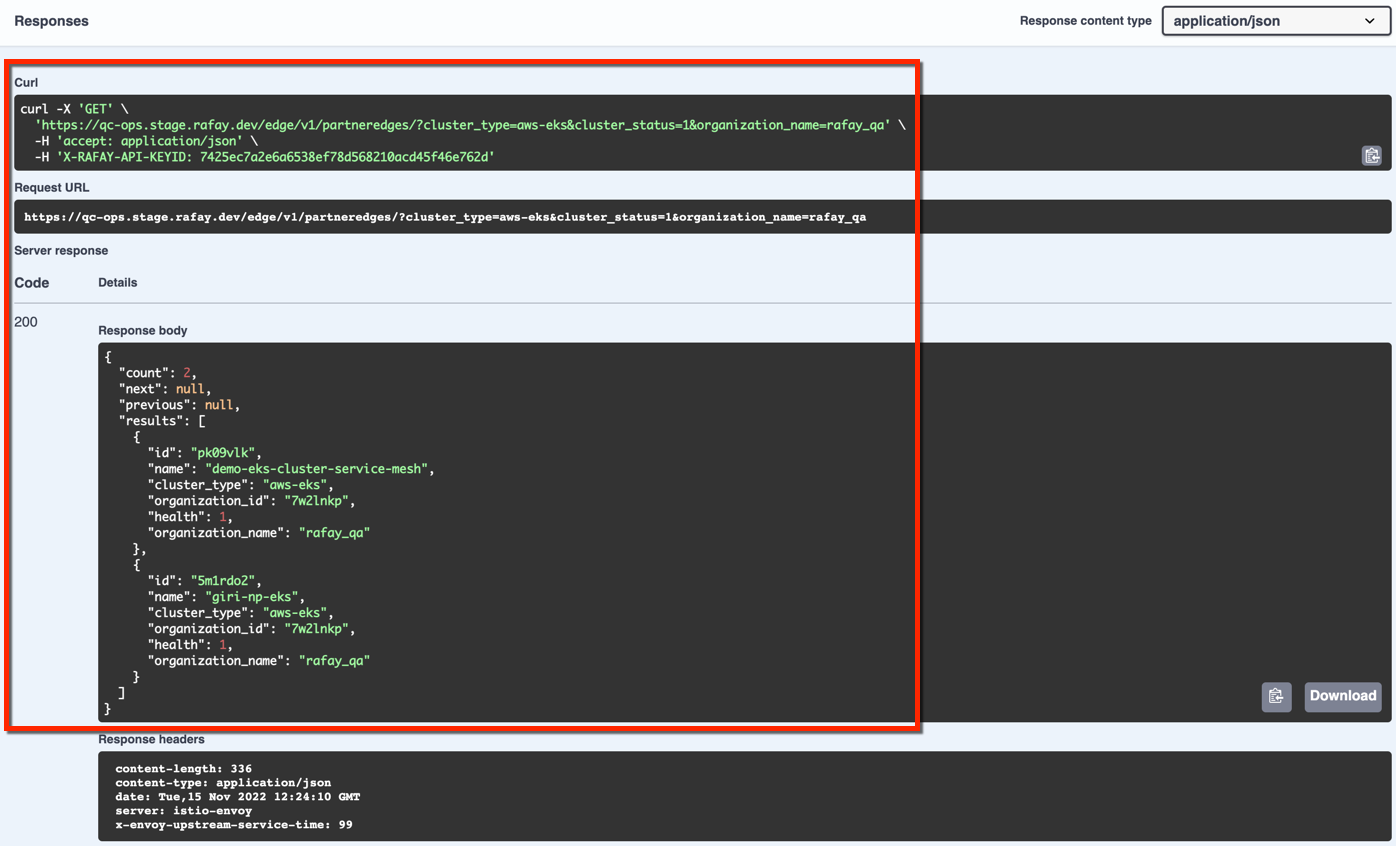Click the server: istio-envoy header line

[184, 811]
